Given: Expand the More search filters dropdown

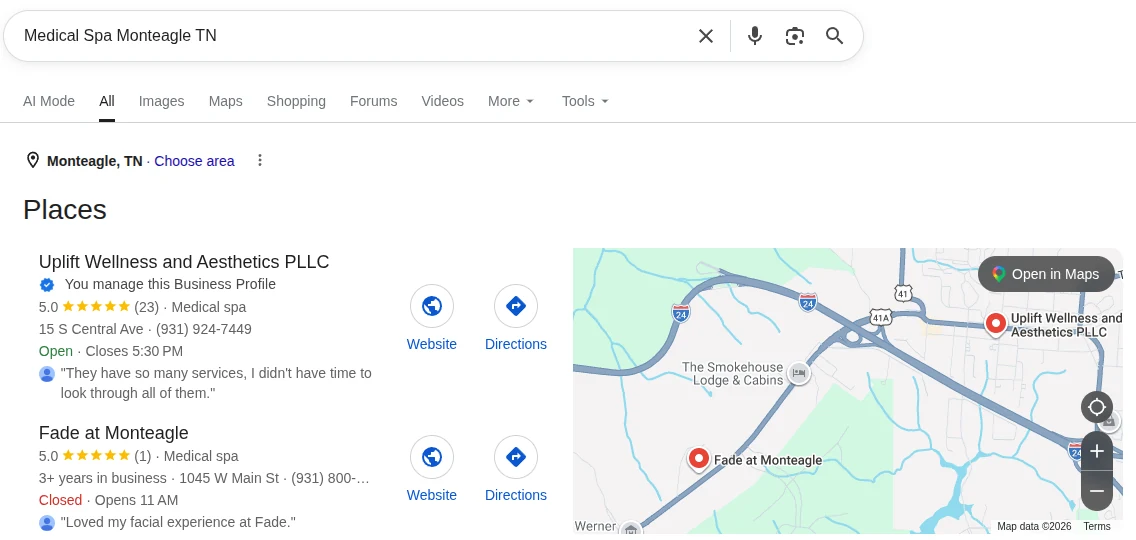Looking at the screenshot, I should tap(511, 101).
